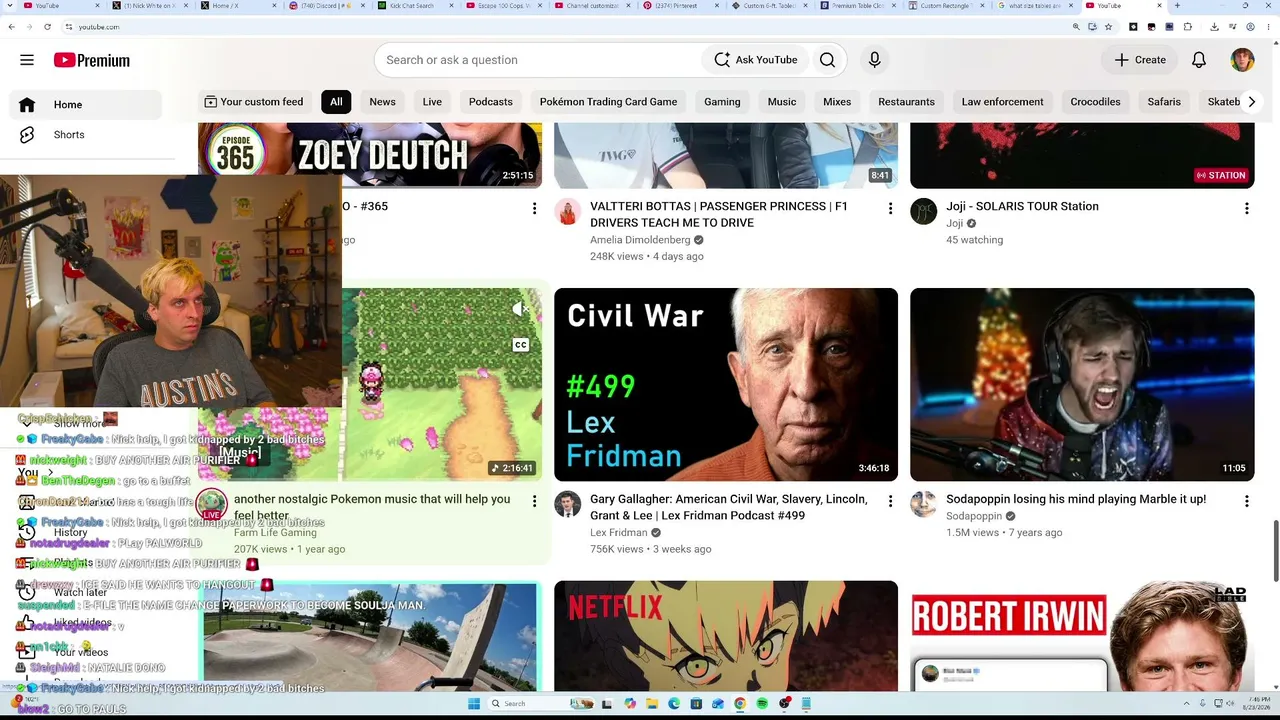Unmute the Pokemon music preview
This screenshot has width=1280, height=720.
point(520,310)
